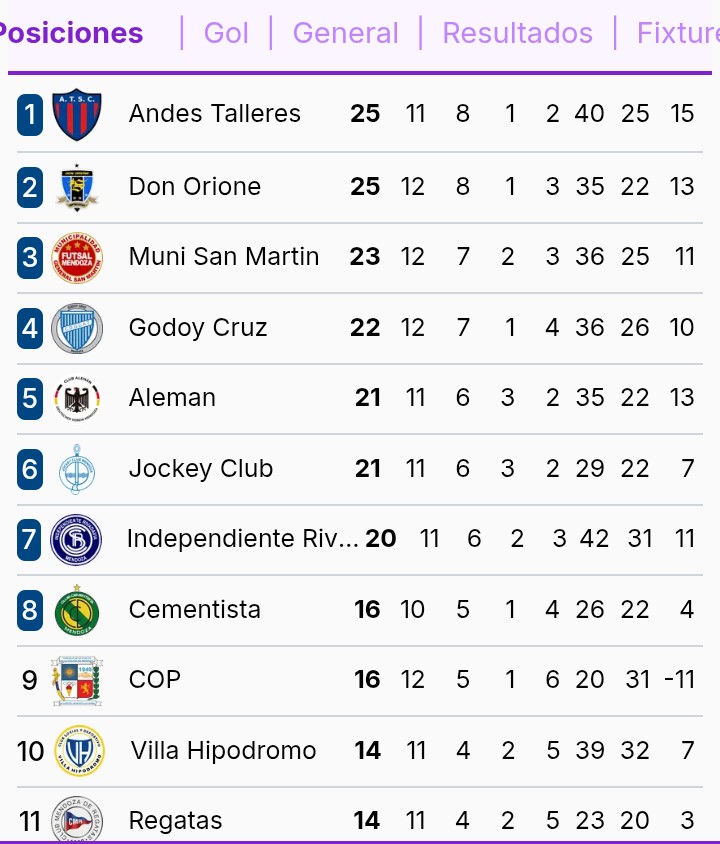Tap the Villa Hipodromo team name

coord(223,751)
